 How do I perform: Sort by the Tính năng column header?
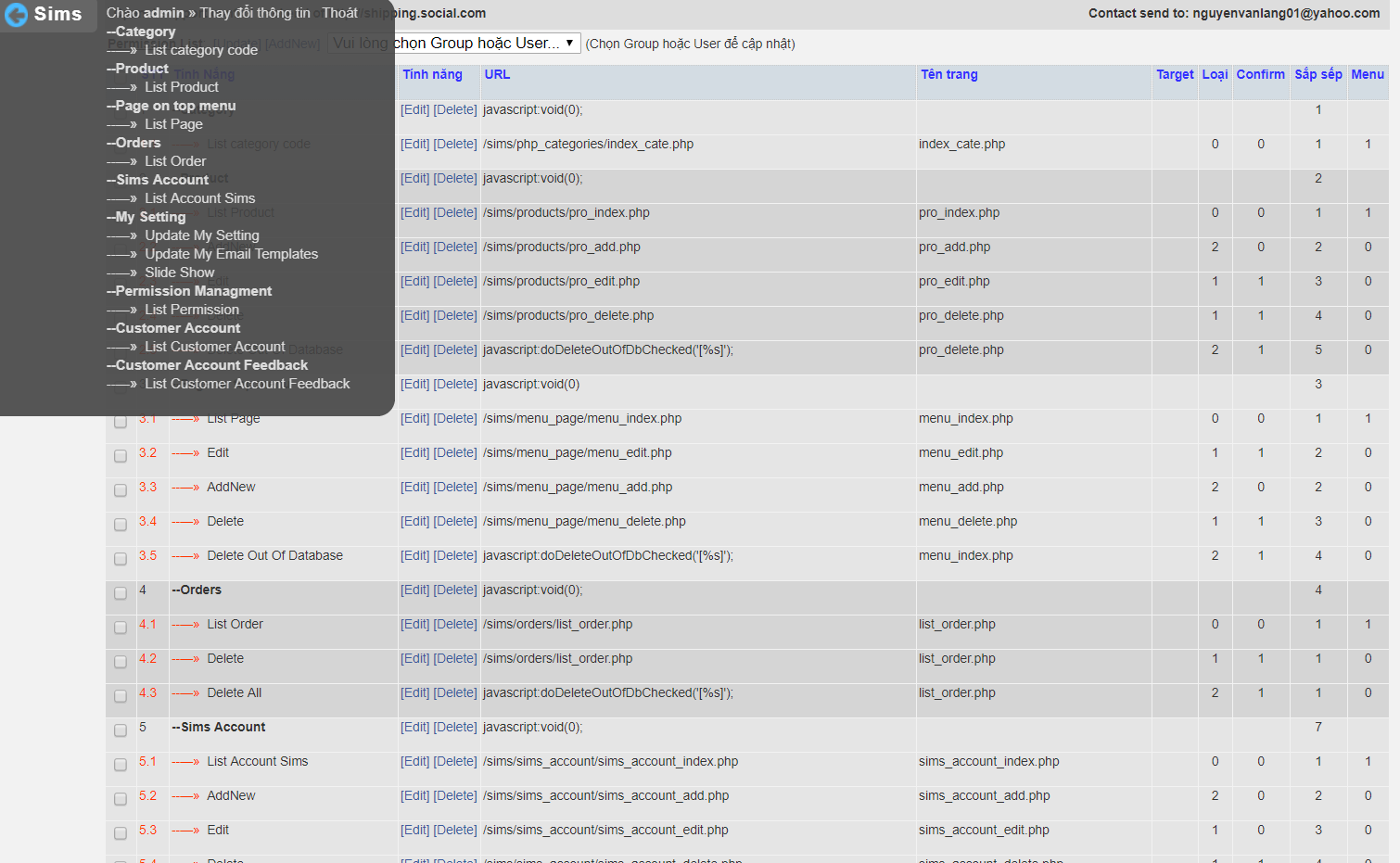[x=432, y=74]
